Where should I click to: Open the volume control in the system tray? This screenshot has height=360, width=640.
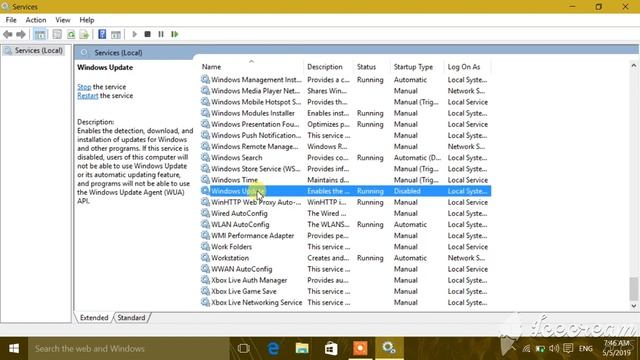(554, 349)
